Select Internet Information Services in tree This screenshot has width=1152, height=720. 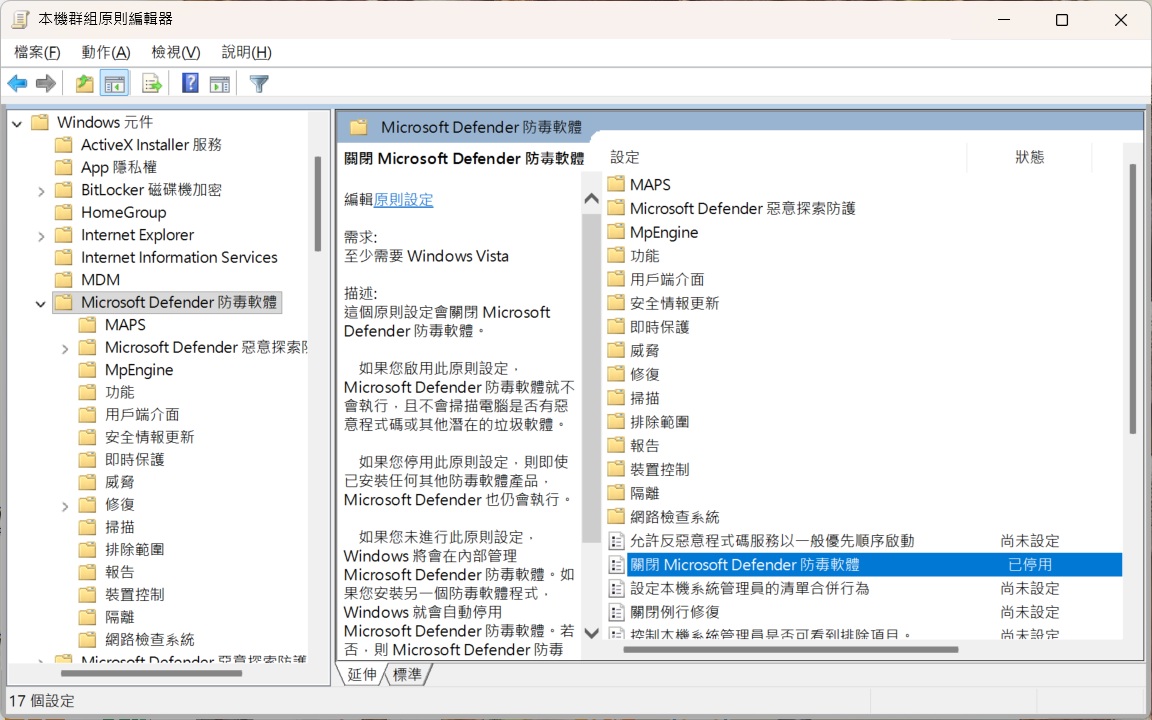[179, 257]
